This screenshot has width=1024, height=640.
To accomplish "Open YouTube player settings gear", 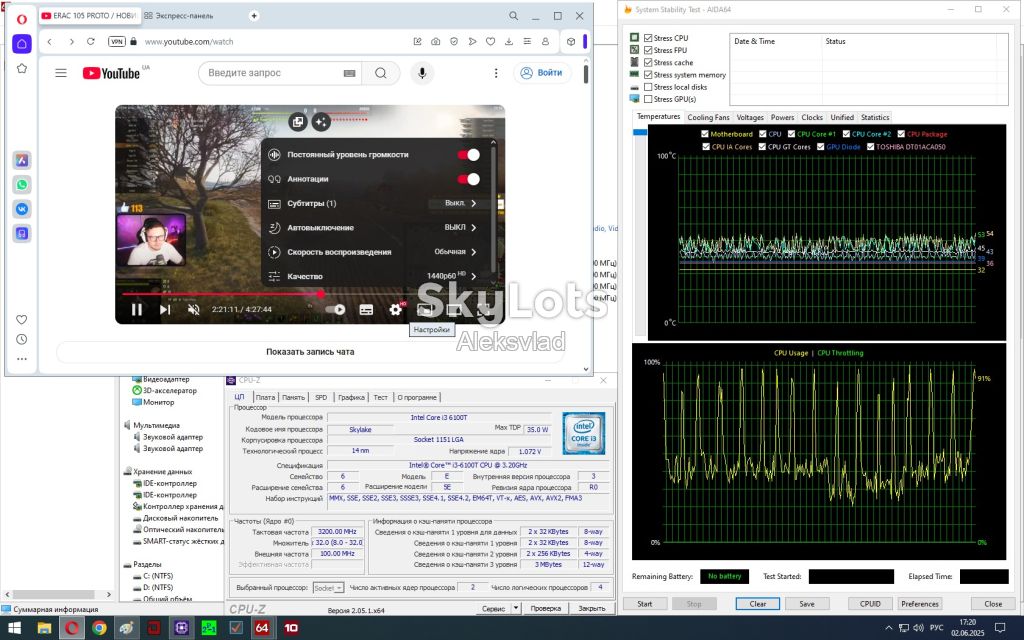I will [x=396, y=310].
